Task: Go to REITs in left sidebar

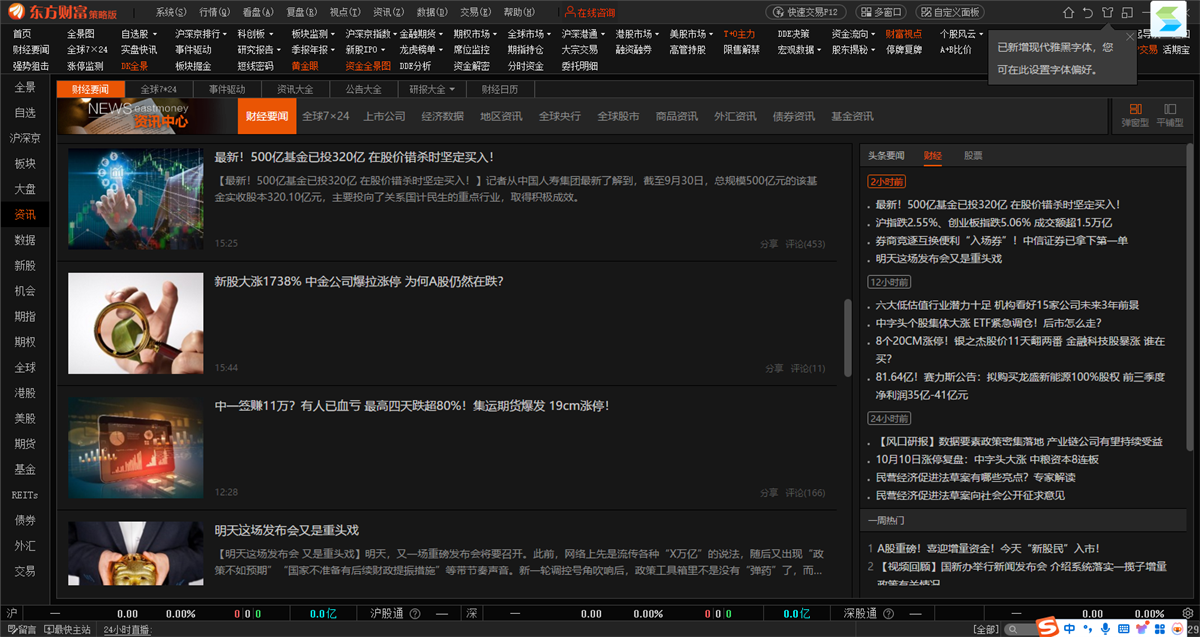Action: 25,494
